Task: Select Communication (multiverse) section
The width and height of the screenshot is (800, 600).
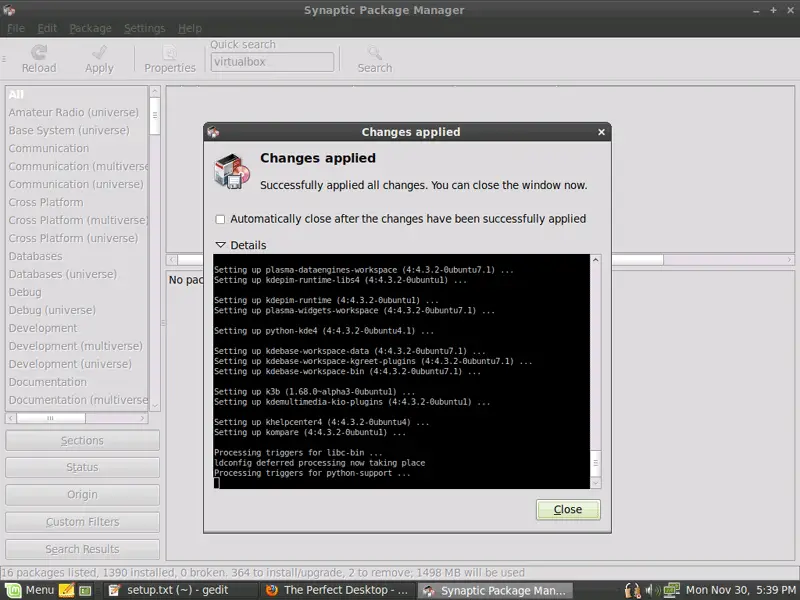Action: point(77,166)
